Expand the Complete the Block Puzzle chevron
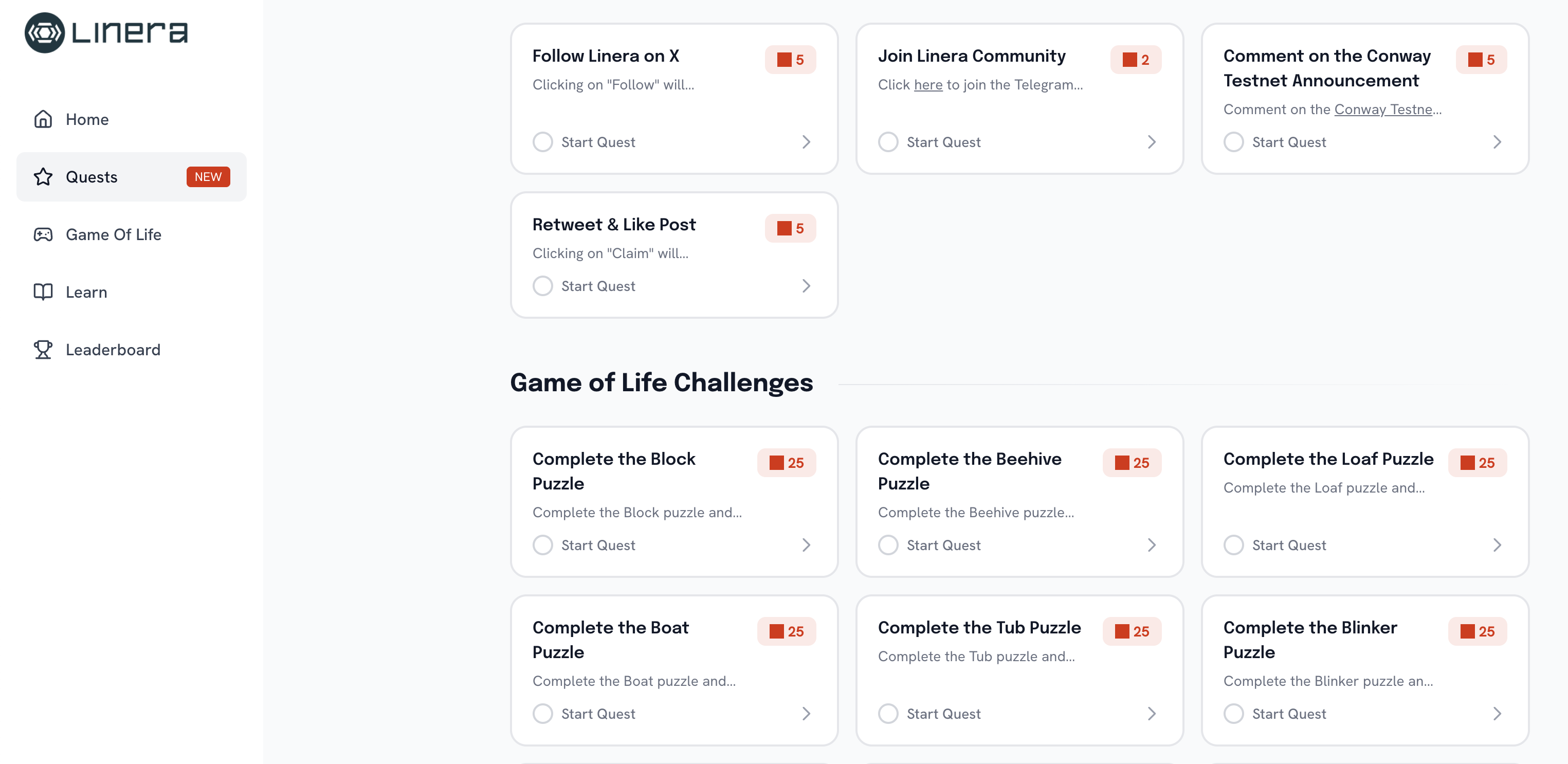1568x764 pixels. tap(806, 545)
